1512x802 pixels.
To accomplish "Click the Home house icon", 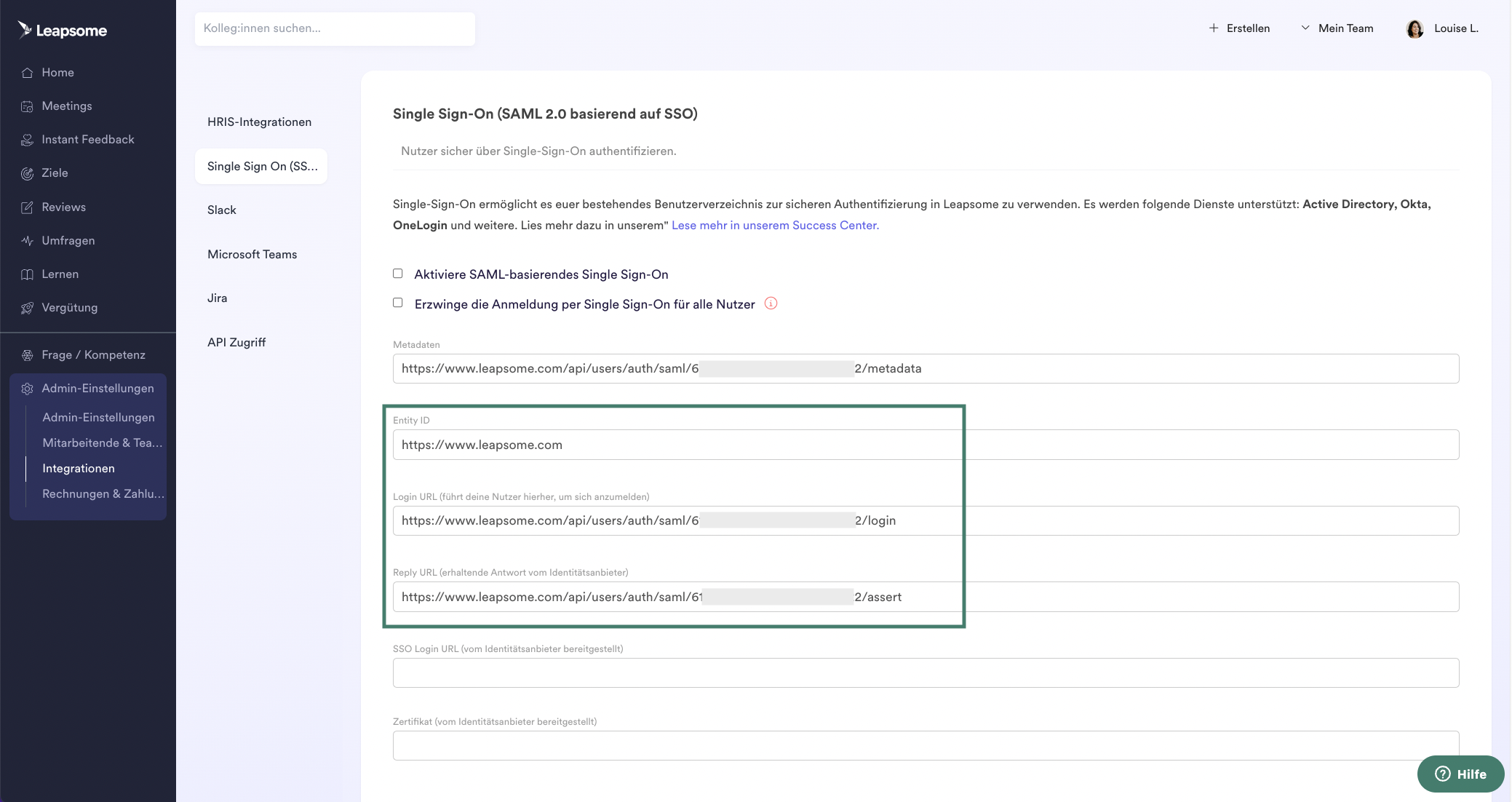I will [x=27, y=73].
